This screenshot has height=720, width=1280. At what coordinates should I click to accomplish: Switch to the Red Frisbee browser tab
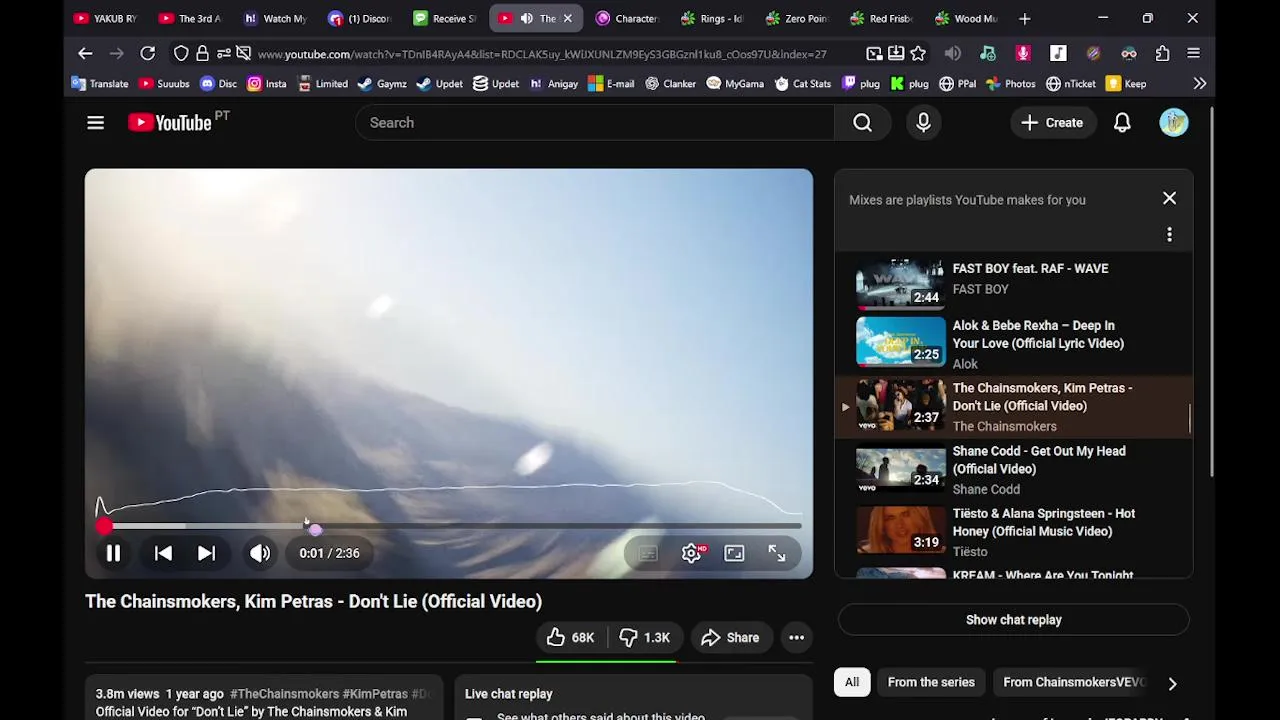(881, 18)
